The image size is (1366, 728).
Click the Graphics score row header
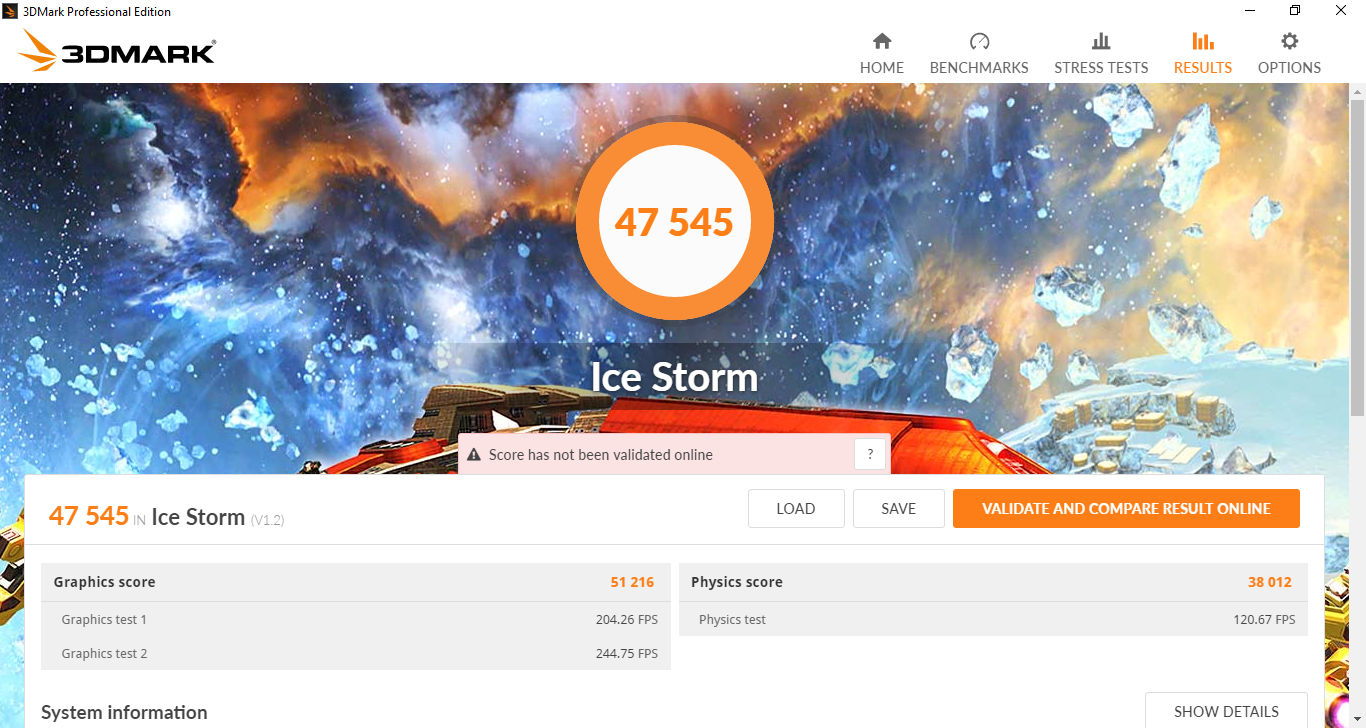click(x=356, y=582)
